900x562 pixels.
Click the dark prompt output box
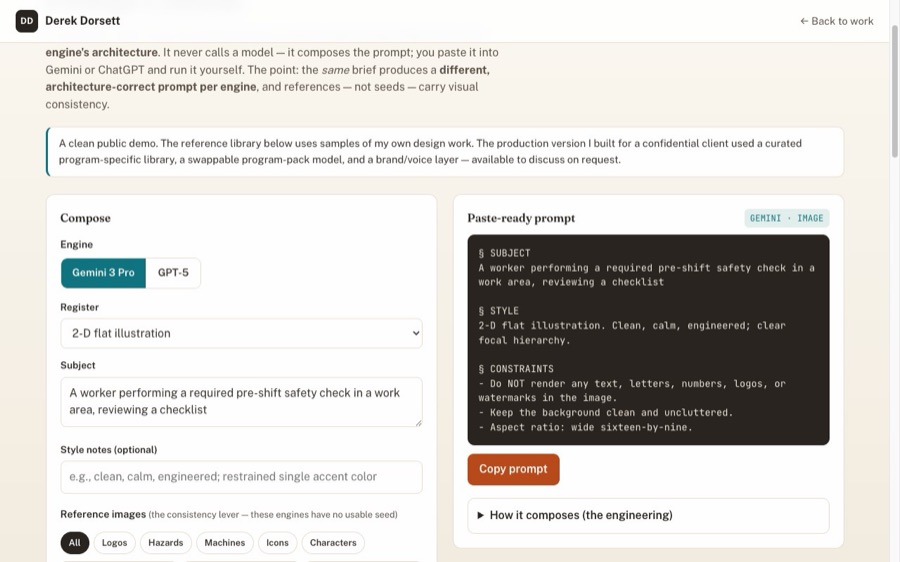point(648,340)
